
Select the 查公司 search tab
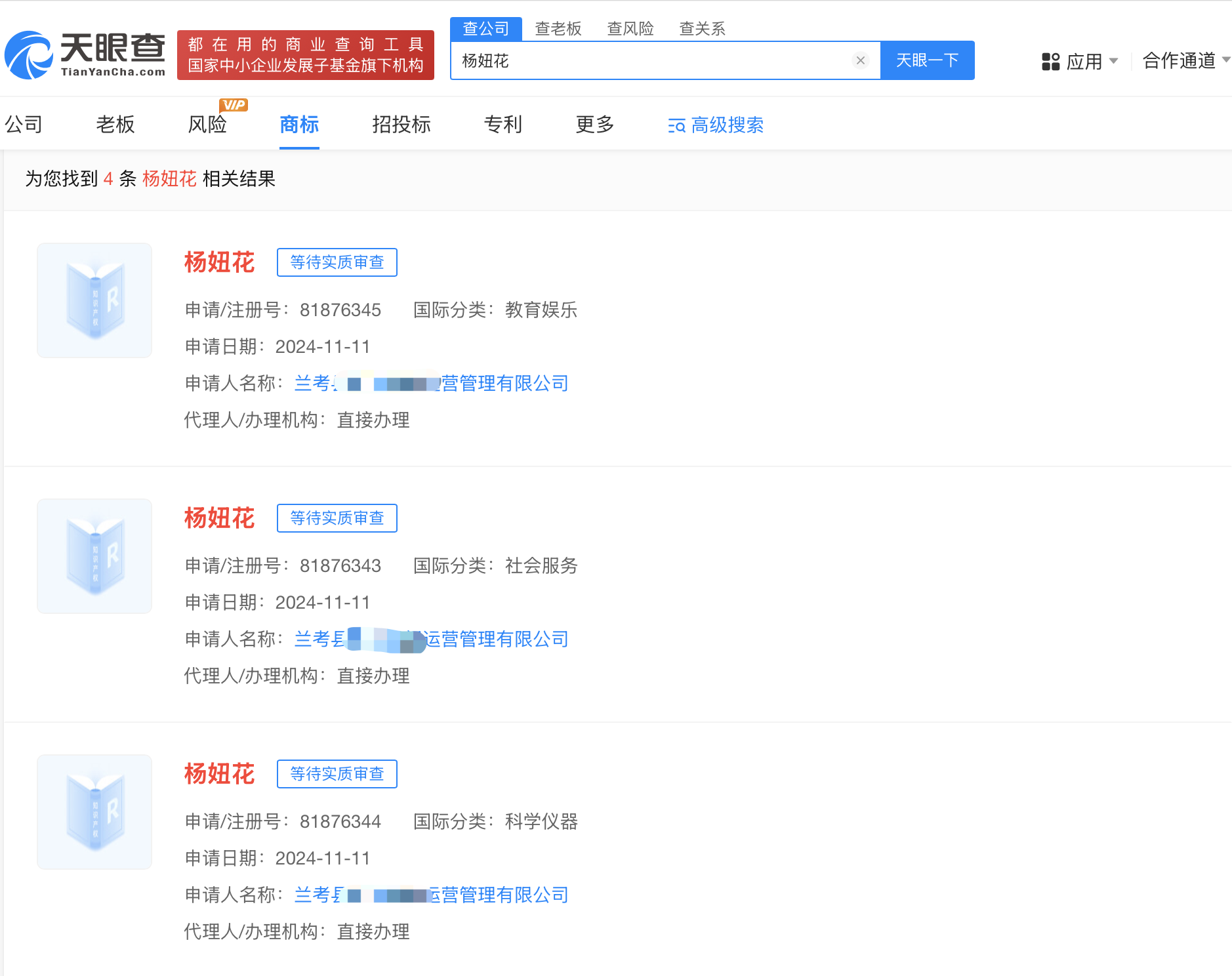(486, 29)
